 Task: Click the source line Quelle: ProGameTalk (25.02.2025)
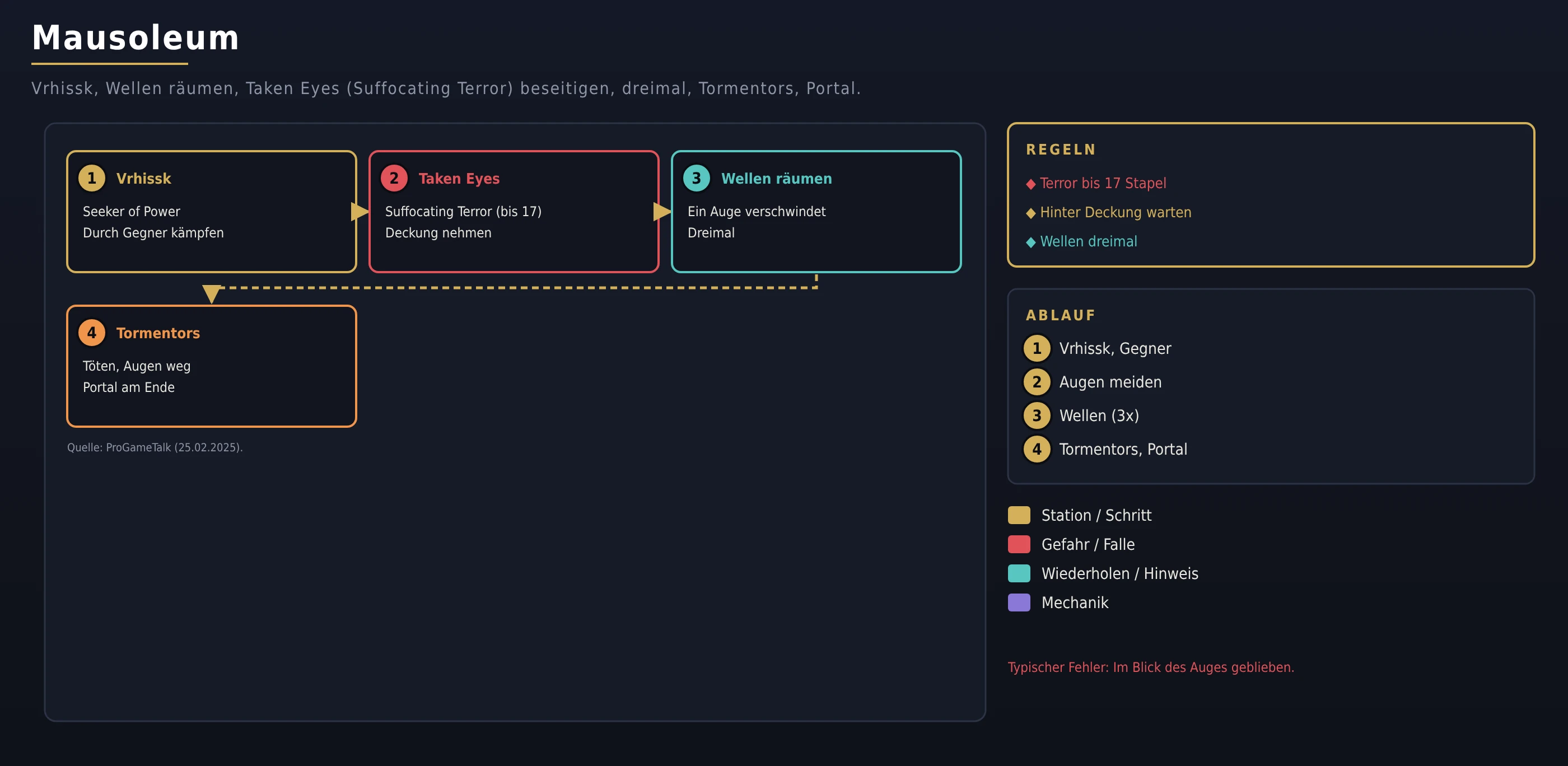coord(155,447)
